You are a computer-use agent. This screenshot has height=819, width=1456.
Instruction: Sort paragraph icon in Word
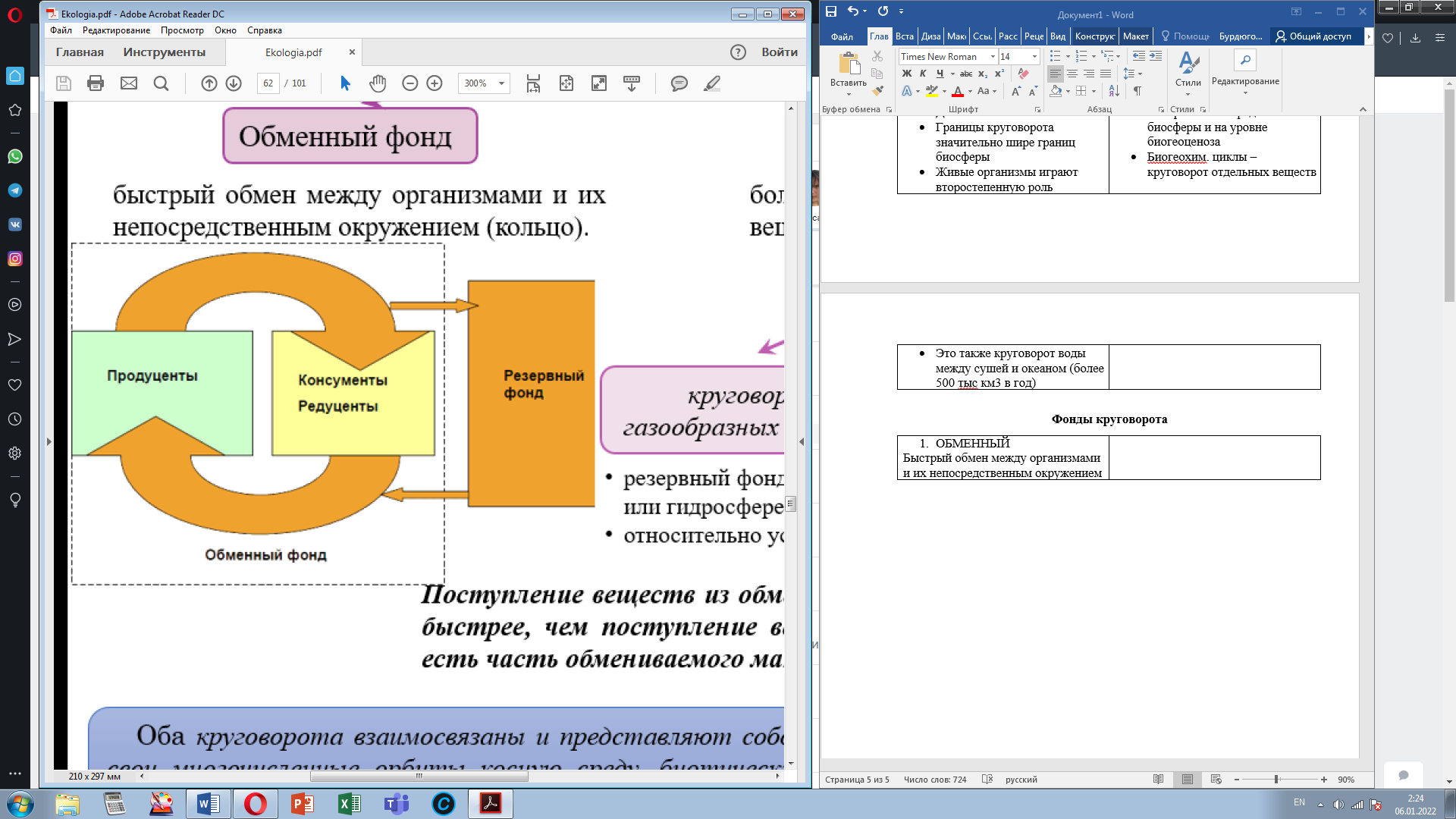point(1114,91)
